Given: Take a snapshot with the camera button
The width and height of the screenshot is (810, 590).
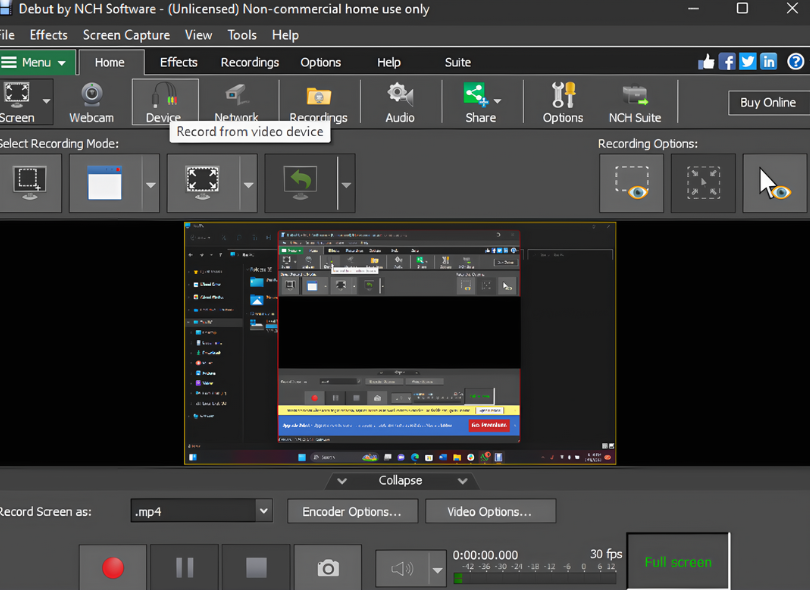Looking at the screenshot, I should (x=328, y=568).
